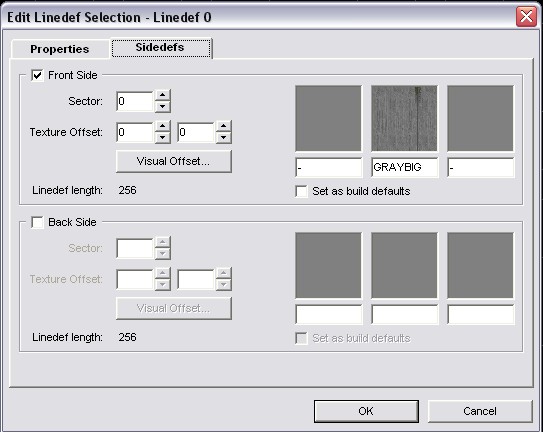Cancel the linedef edit dialog
This screenshot has height=432, width=543.
click(x=480, y=411)
